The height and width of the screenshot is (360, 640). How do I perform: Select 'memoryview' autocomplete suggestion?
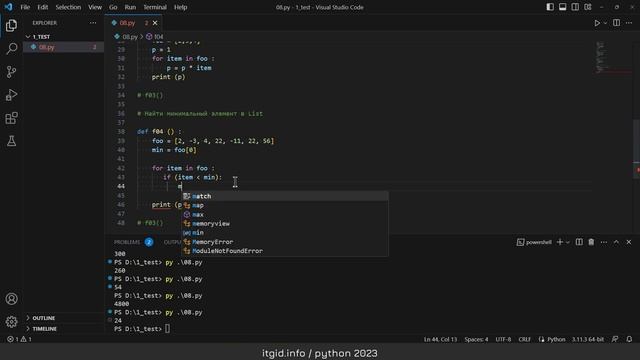tap(285, 224)
